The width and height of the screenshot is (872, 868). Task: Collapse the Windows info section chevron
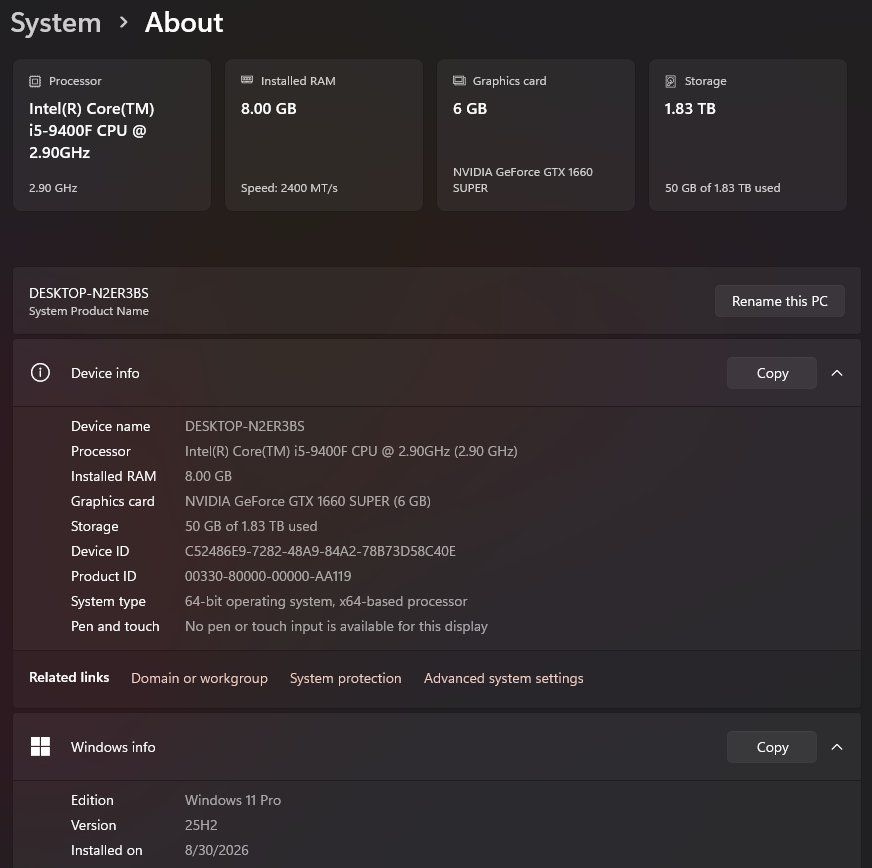coord(836,747)
